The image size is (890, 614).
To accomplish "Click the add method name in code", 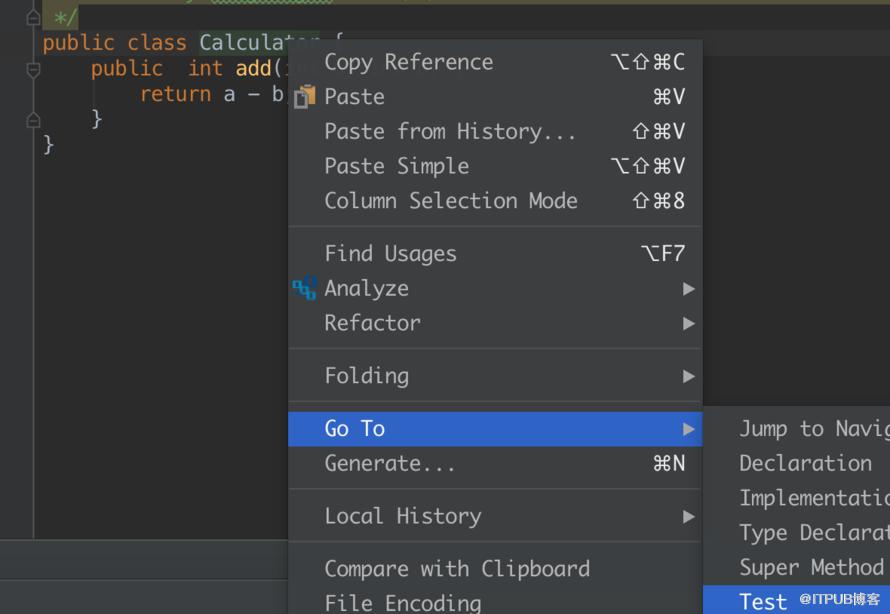I will point(254,69).
